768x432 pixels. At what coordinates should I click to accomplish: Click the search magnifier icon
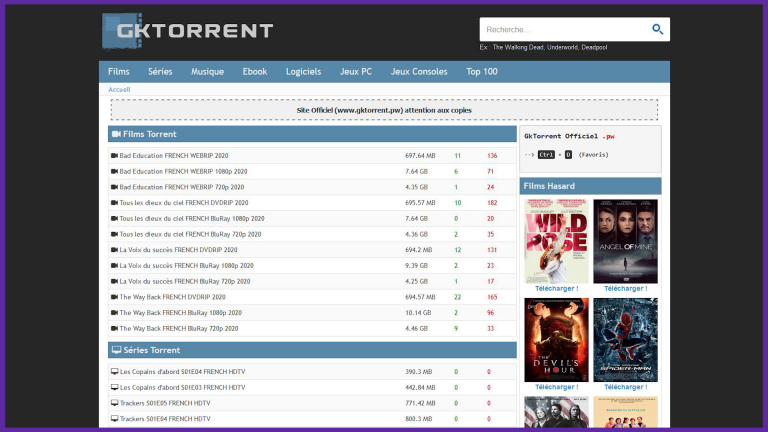[x=657, y=29]
